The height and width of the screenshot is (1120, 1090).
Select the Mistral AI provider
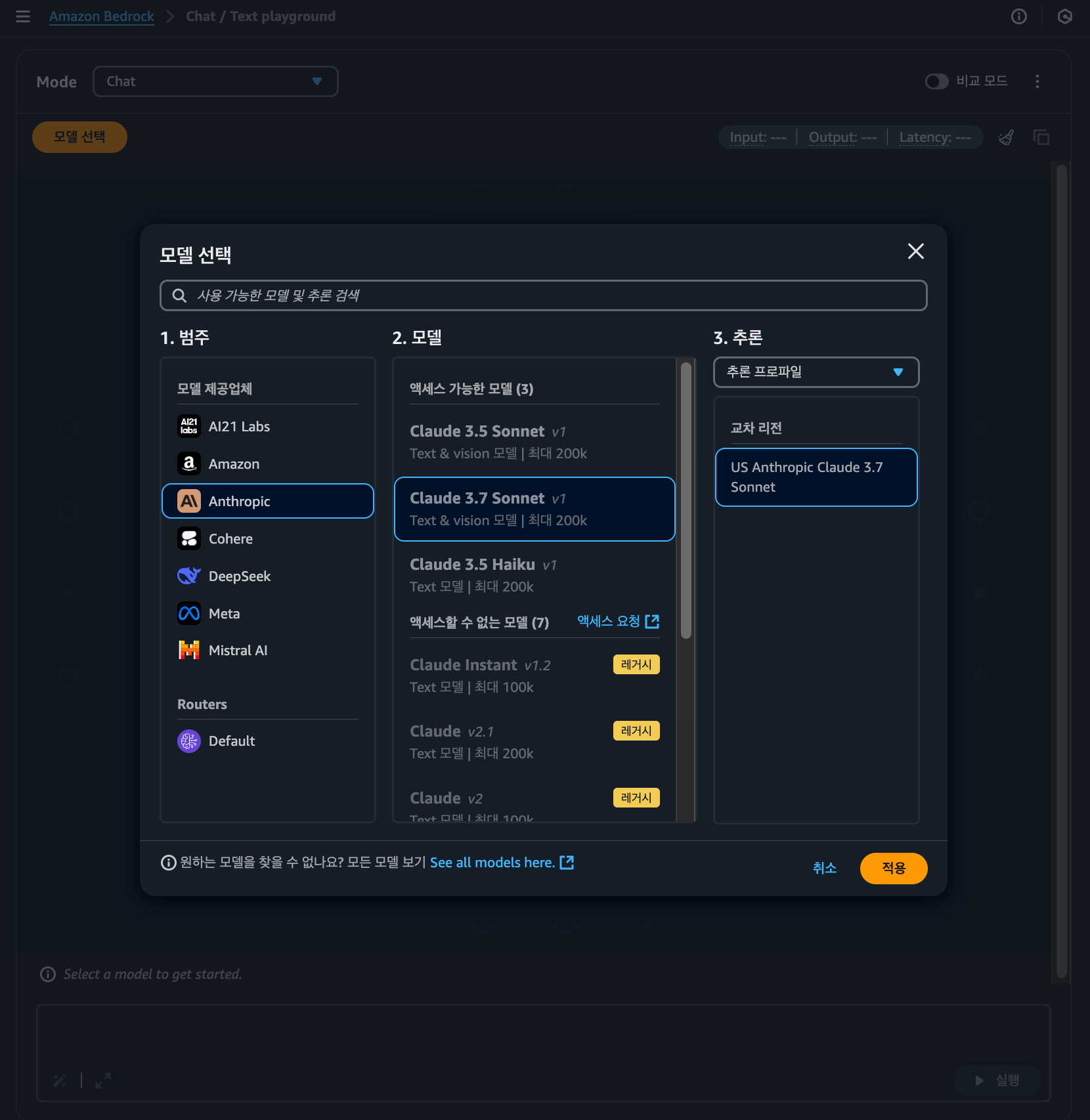pos(268,651)
